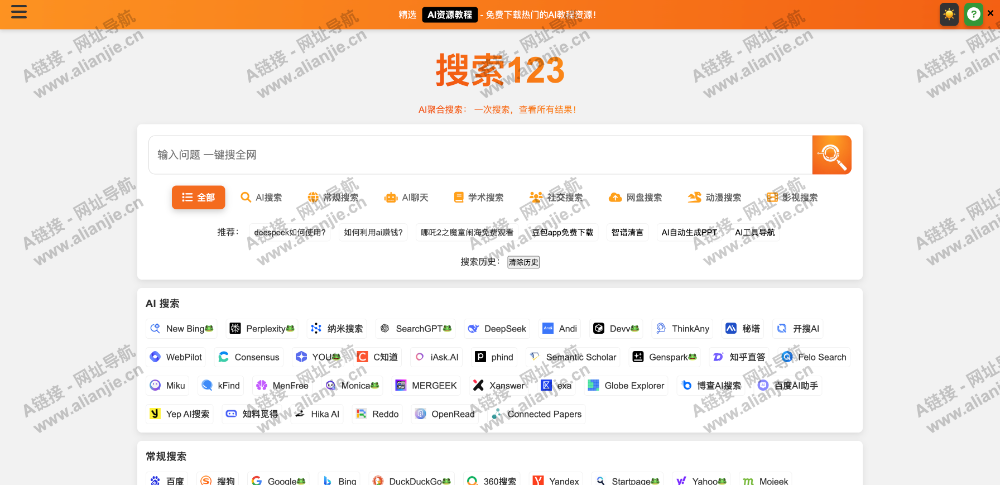This screenshot has height=485, width=1000.
Task: Click the AI工具导航 suggestion
Action: (755, 232)
